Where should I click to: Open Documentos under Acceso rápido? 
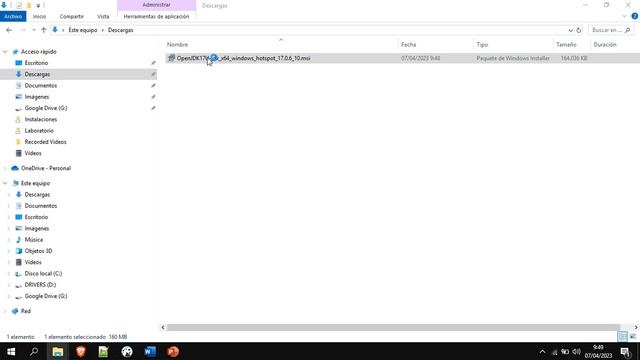[40, 86]
